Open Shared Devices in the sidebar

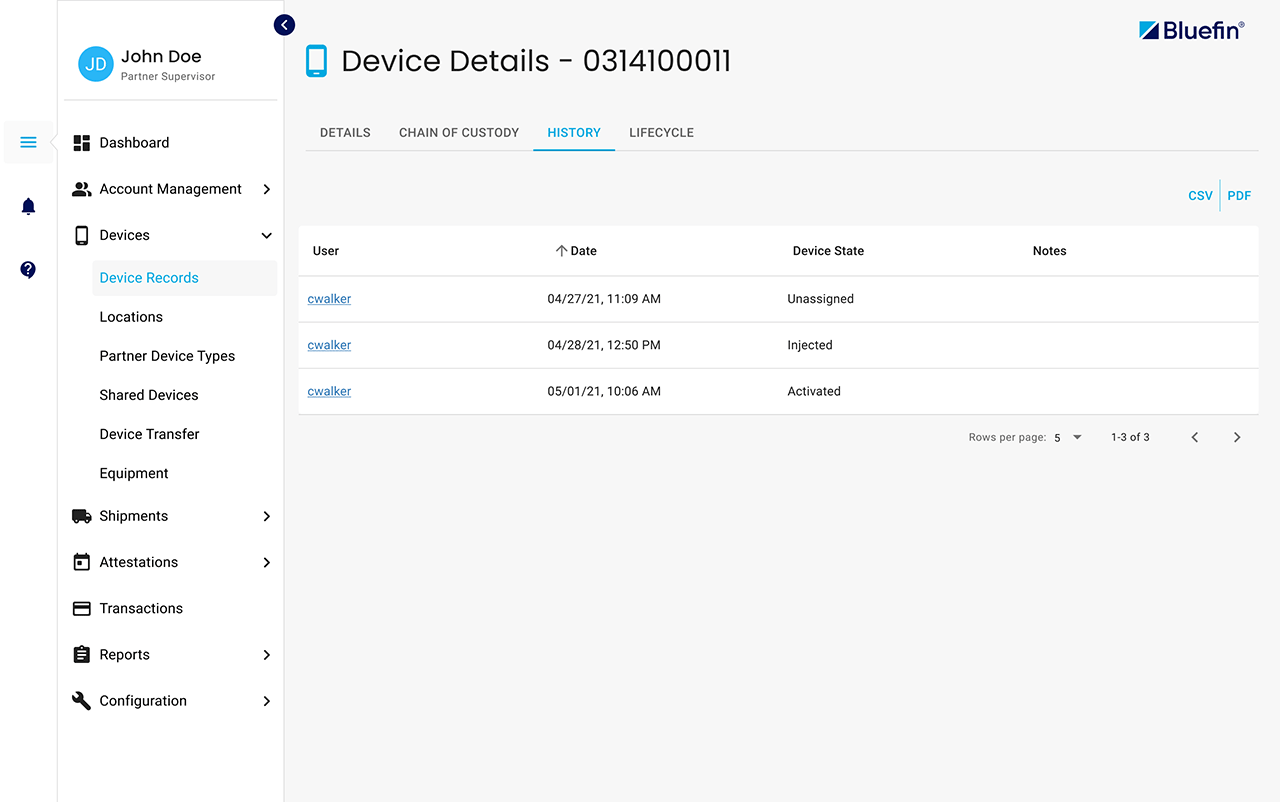pyautogui.click(x=149, y=395)
